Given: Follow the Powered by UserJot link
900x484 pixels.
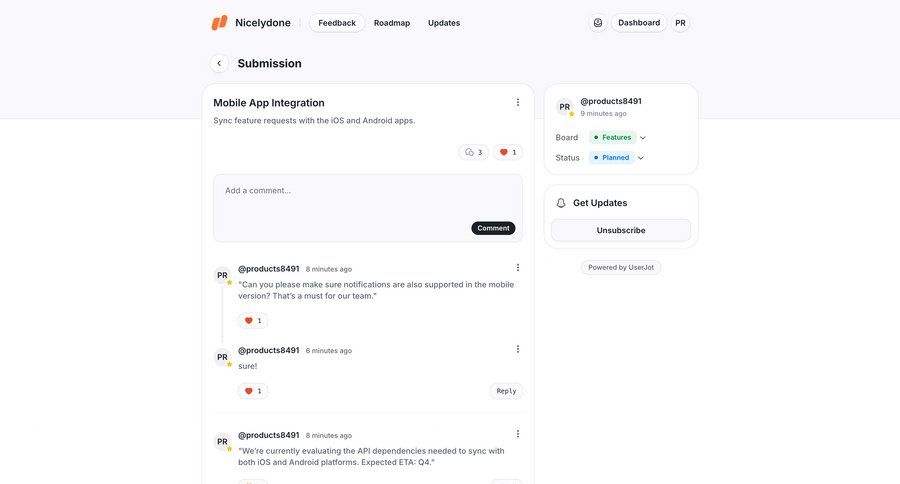Looking at the screenshot, I should point(621,267).
